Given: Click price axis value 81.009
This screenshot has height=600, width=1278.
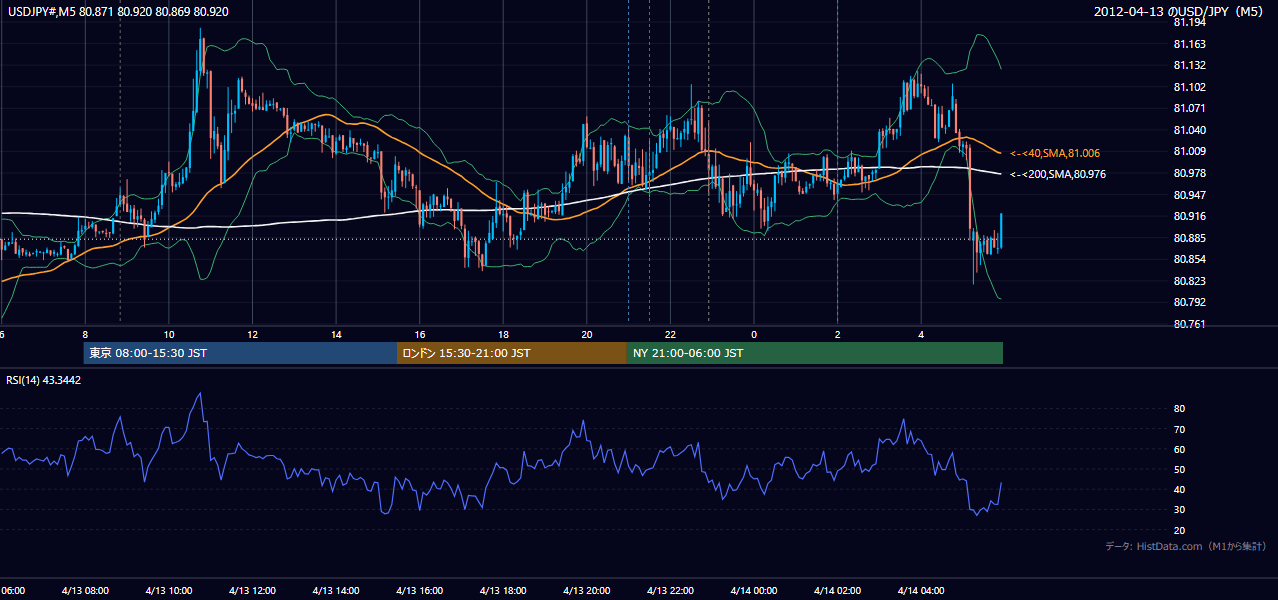Looking at the screenshot, I should click(x=1190, y=151).
